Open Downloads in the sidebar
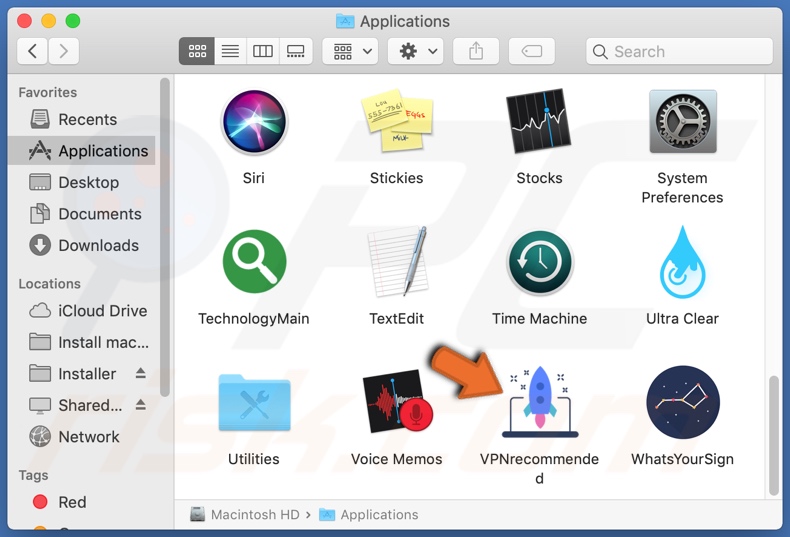The image size is (790, 537). pyautogui.click(x=82, y=245)
